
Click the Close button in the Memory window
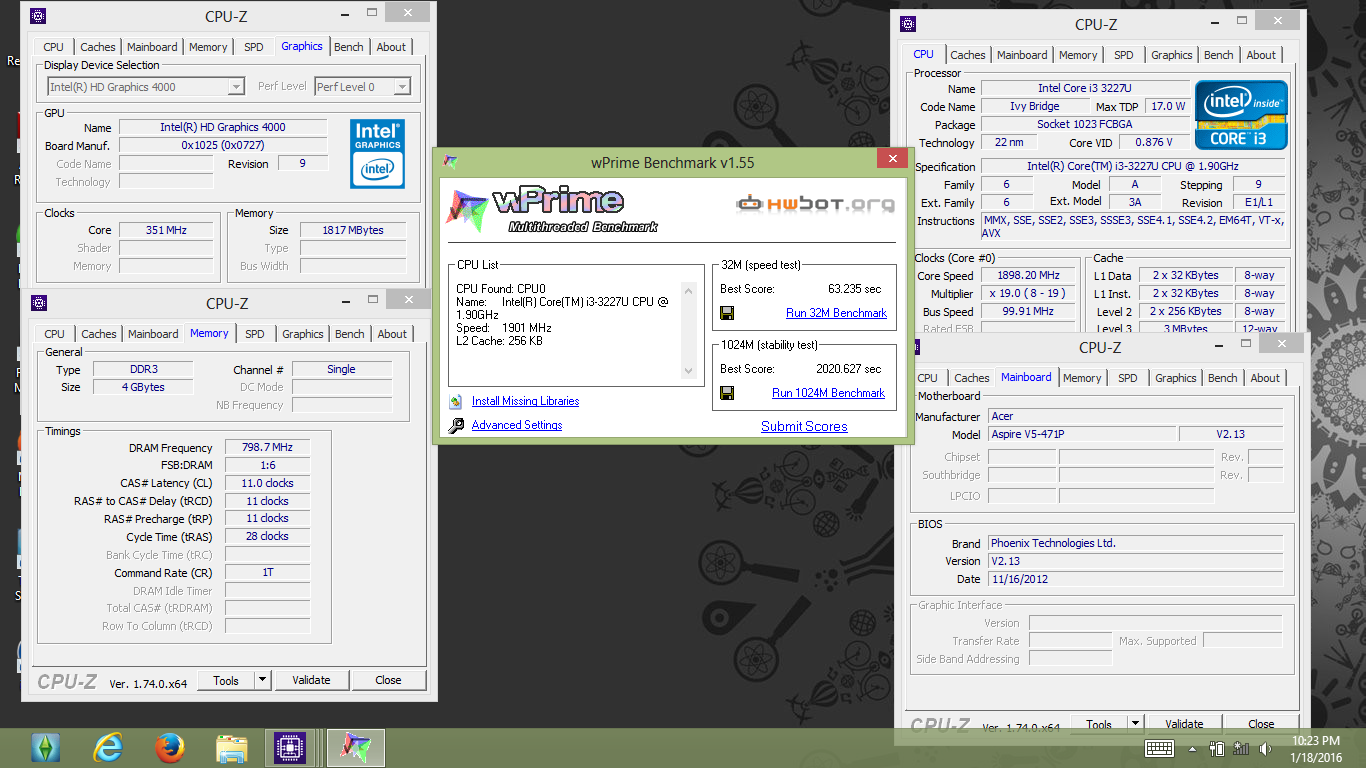pos(388,680)
